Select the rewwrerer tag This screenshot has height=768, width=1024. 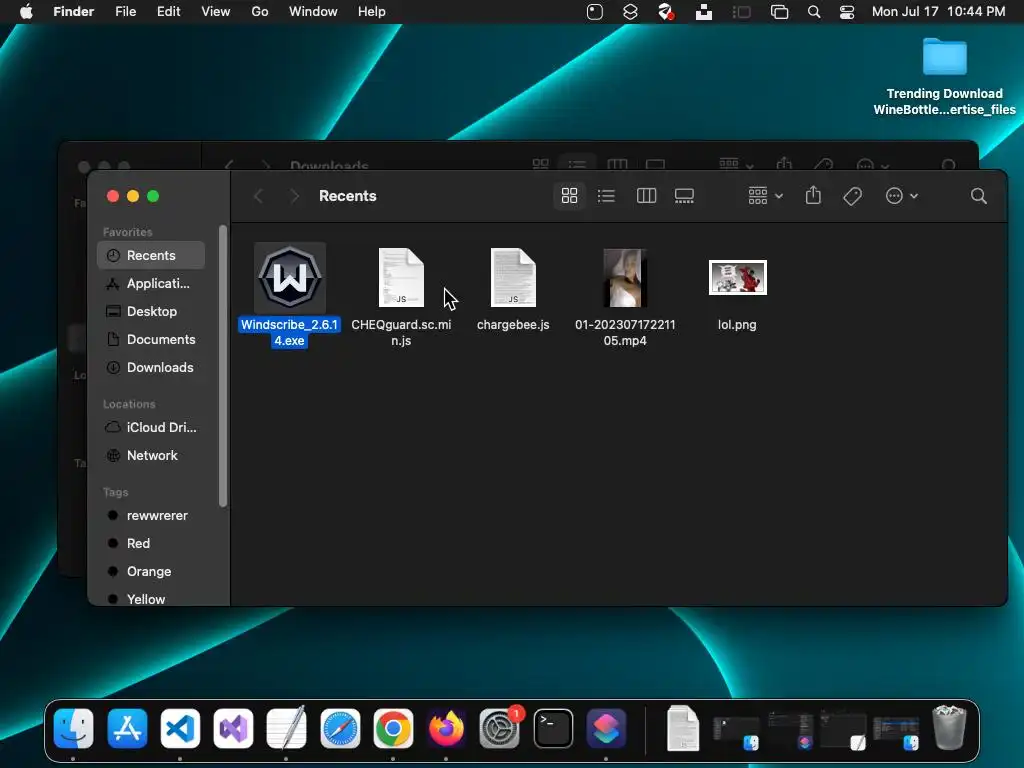point(151,515)
